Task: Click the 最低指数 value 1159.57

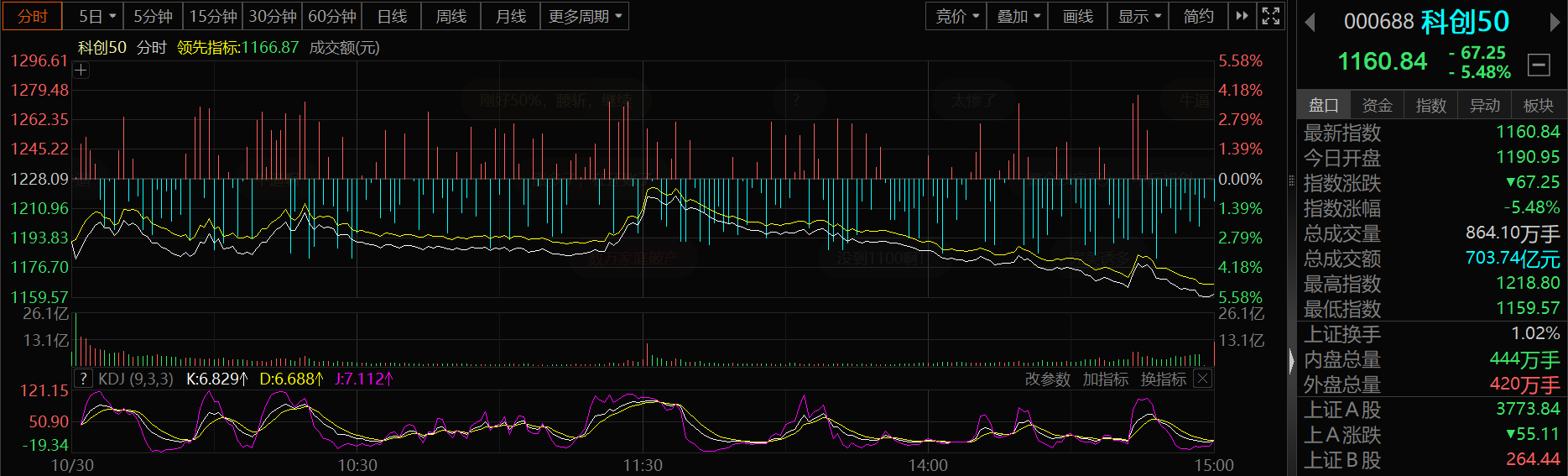Action: pos(1528,308)
